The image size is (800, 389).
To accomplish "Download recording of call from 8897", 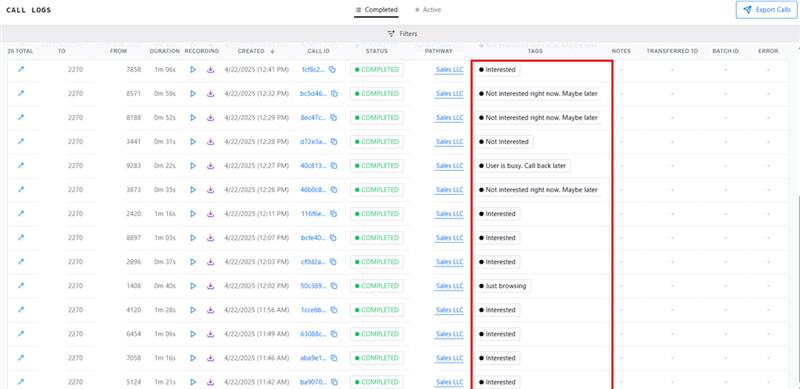I will click(x=210, y=237).
